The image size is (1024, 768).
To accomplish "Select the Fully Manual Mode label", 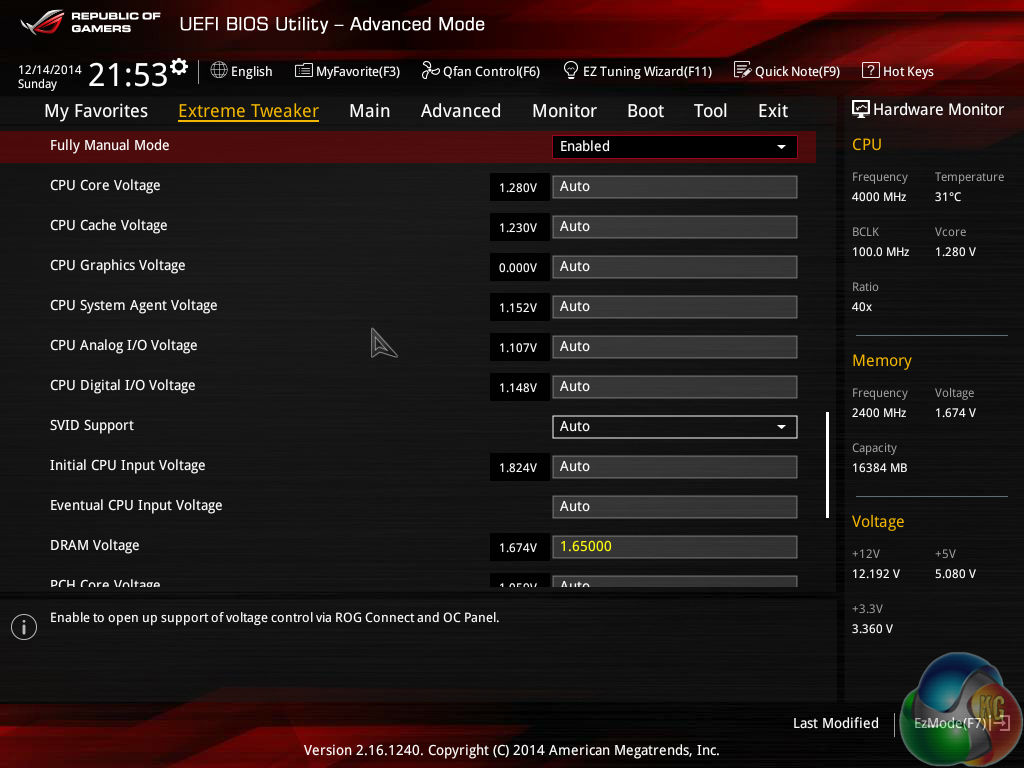I will click(110, 145).
